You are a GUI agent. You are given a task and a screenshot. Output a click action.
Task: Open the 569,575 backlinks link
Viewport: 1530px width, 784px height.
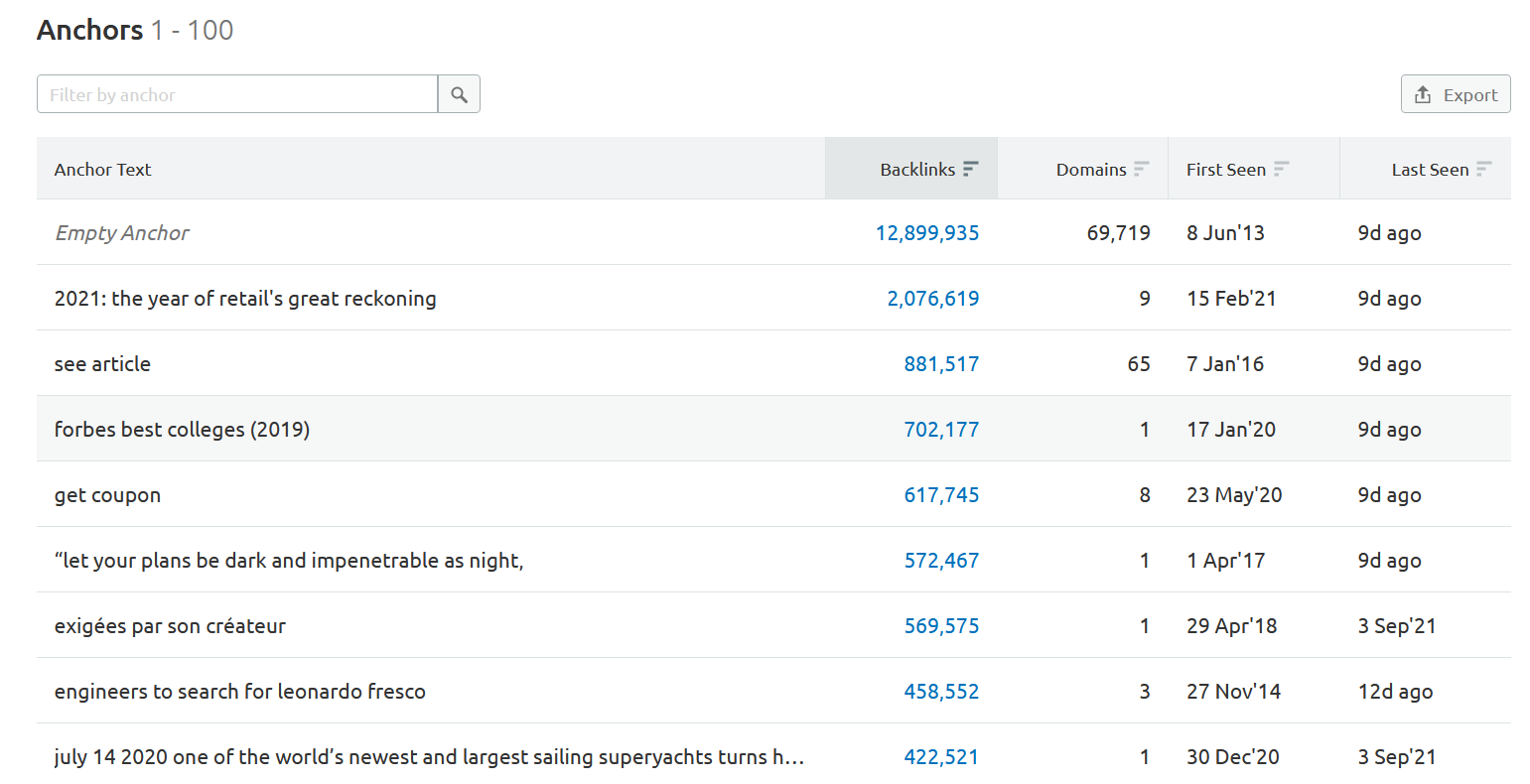940,626
